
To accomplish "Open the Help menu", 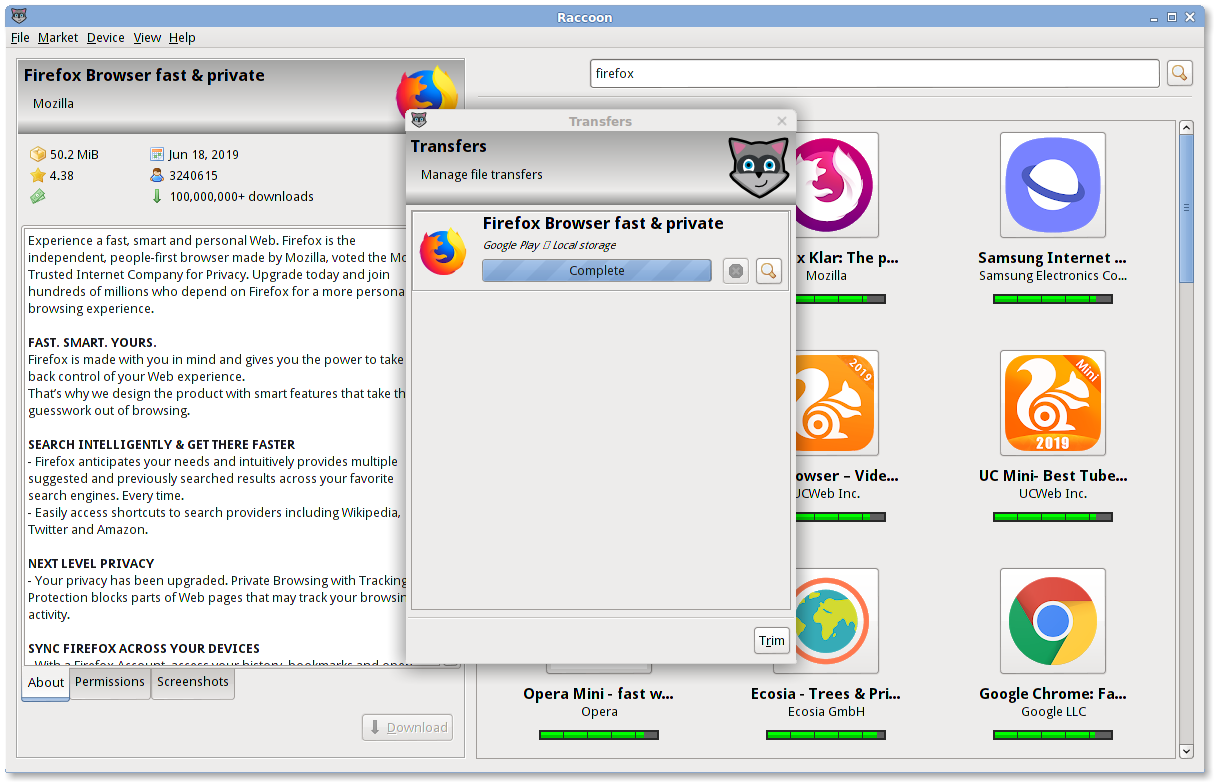I will [182, 37].
